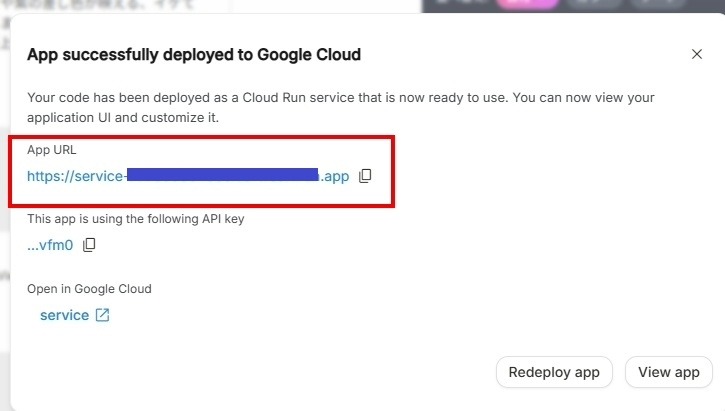
Task: Click the App URL field label
Action: coord(51,150)
